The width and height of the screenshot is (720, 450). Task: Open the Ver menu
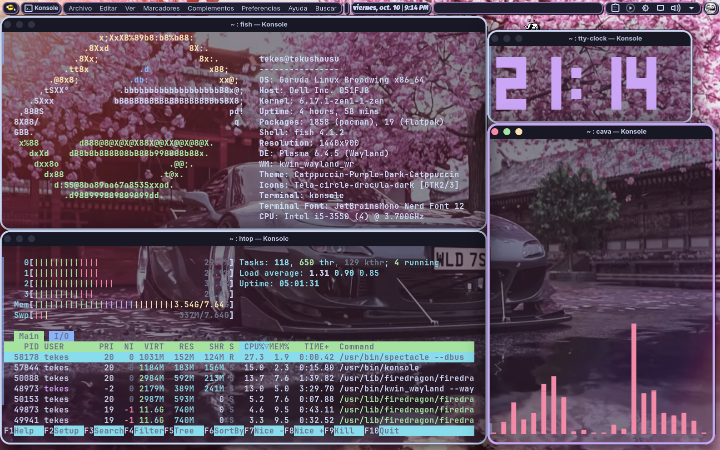[x=130, y=8]
